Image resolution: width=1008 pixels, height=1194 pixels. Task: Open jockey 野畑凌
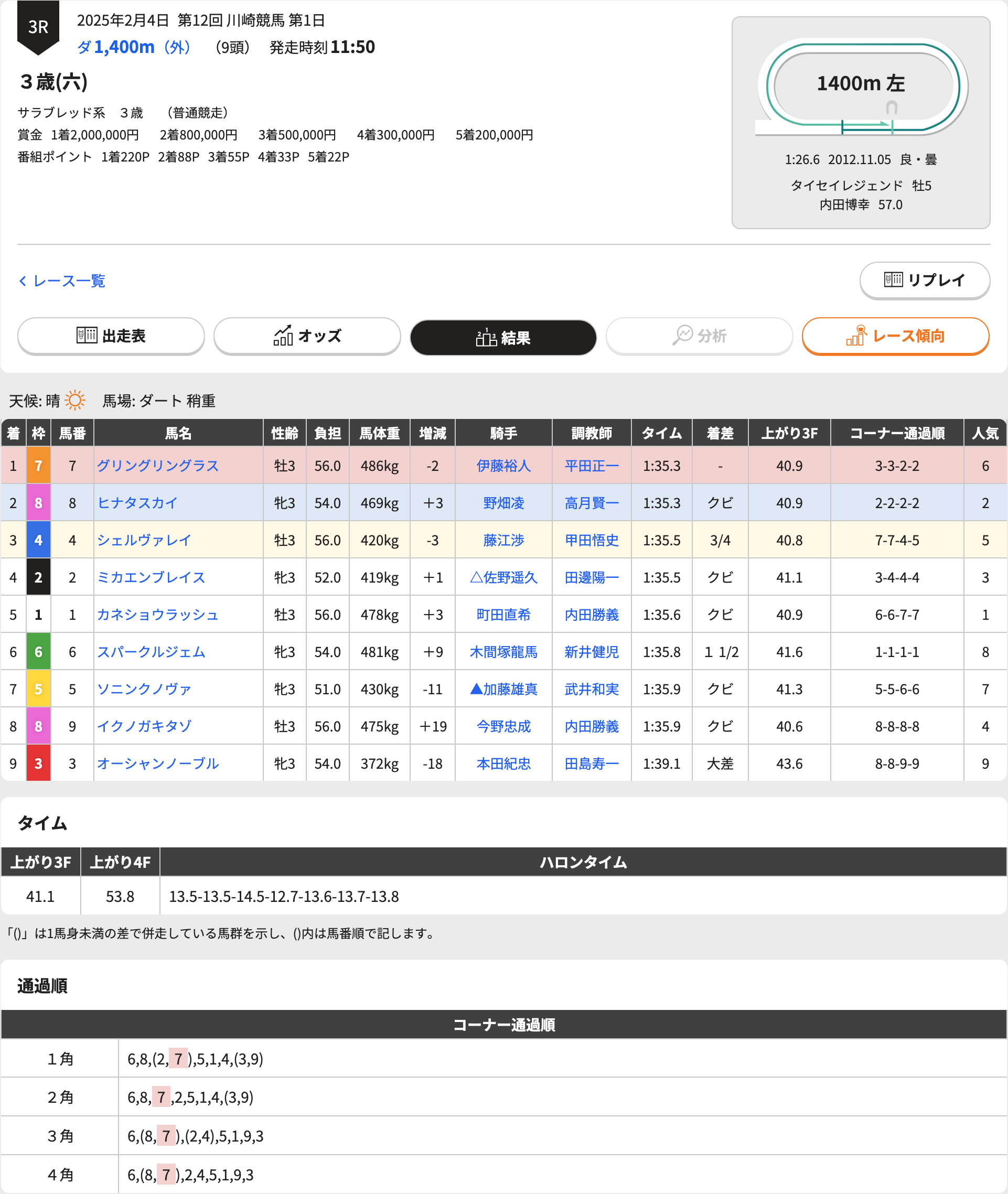[x=503, y=503]
